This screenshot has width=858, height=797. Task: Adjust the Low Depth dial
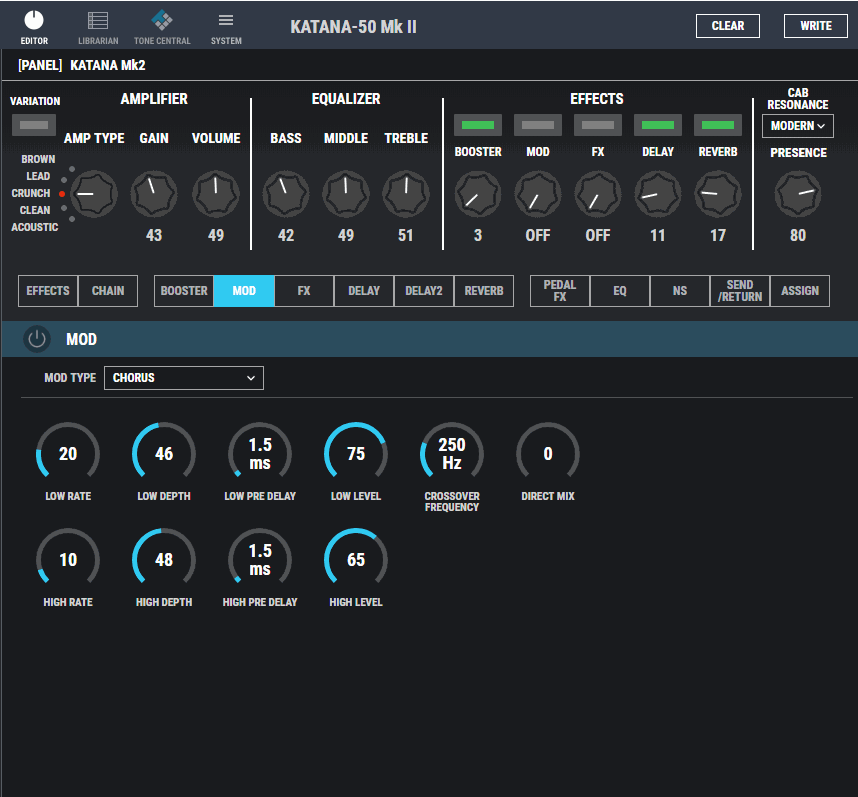click(164, 454)
